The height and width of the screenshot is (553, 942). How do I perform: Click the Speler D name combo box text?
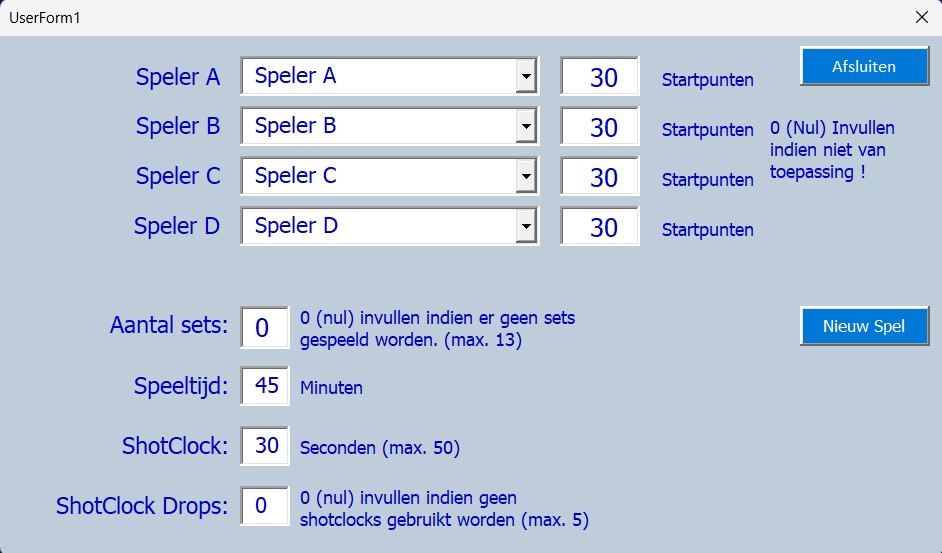[378, 226]
